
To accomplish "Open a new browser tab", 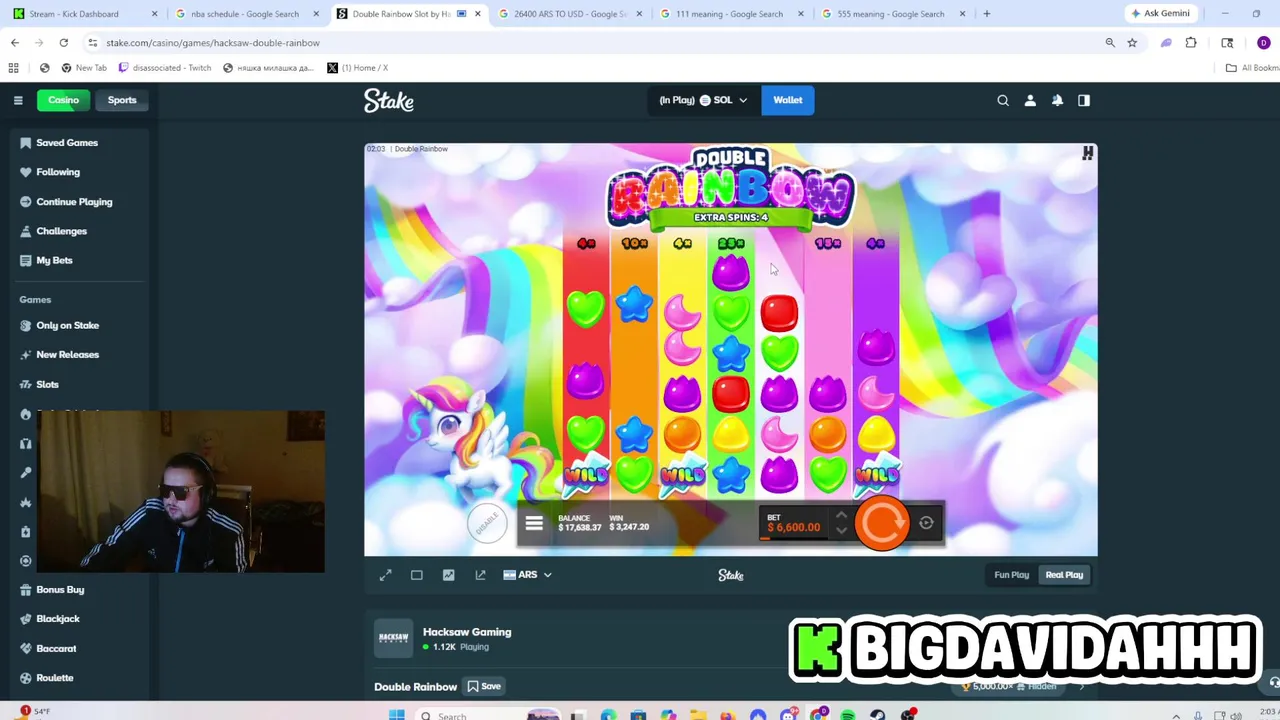I will pos(987,14).
